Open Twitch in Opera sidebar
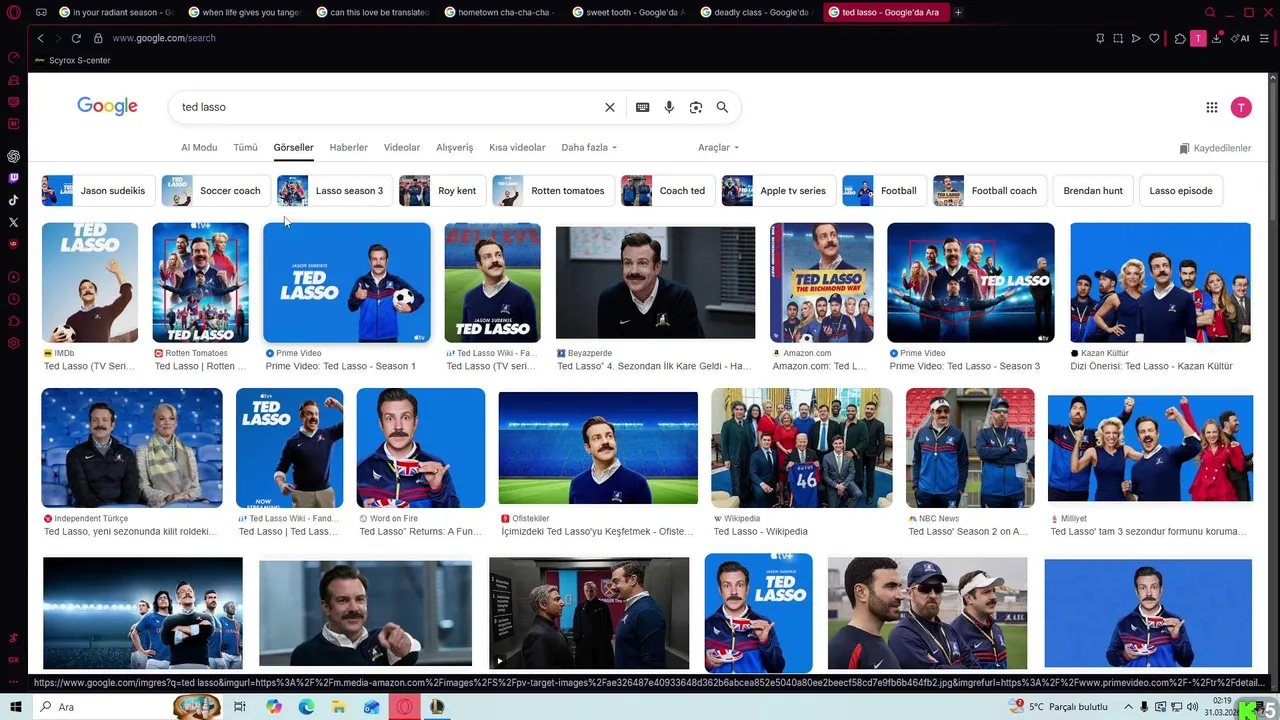 pos(14,178)
